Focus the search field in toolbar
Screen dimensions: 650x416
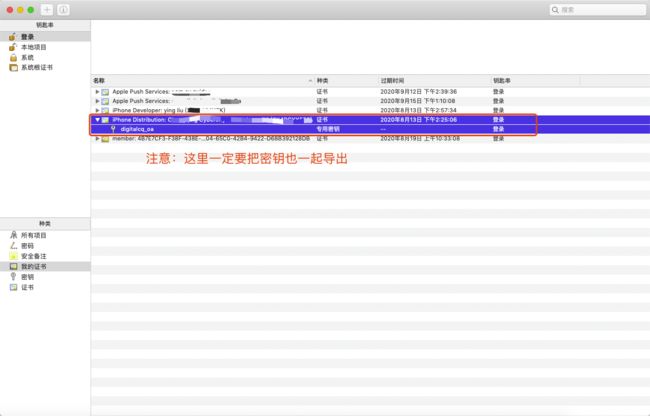(597, 10)
